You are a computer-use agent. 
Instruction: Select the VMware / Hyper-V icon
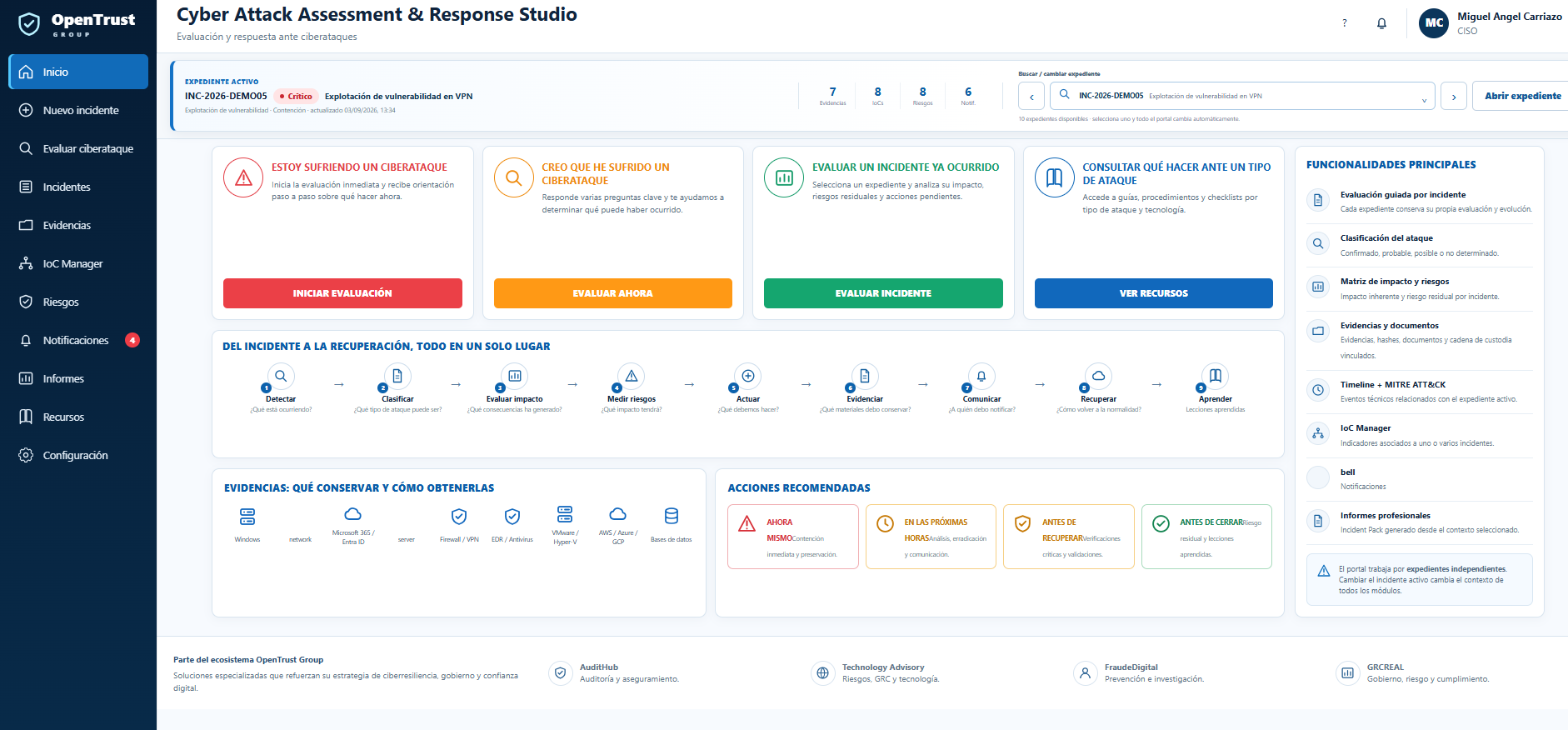565,513
